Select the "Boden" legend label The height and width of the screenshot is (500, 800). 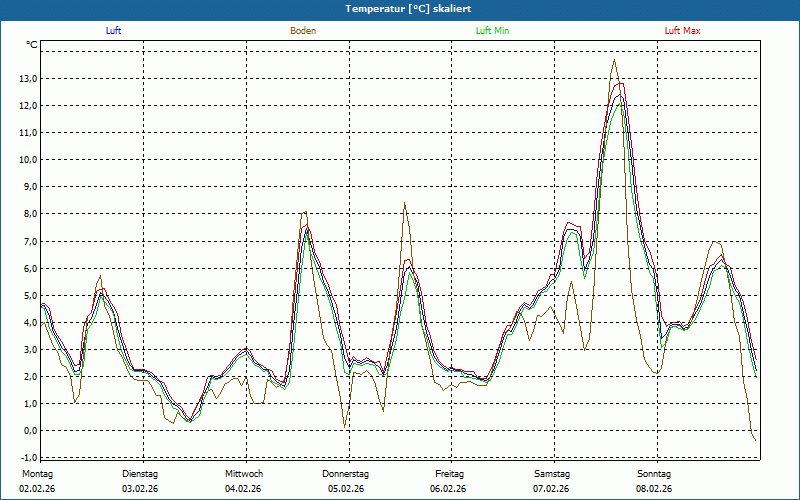coord(303,31)
